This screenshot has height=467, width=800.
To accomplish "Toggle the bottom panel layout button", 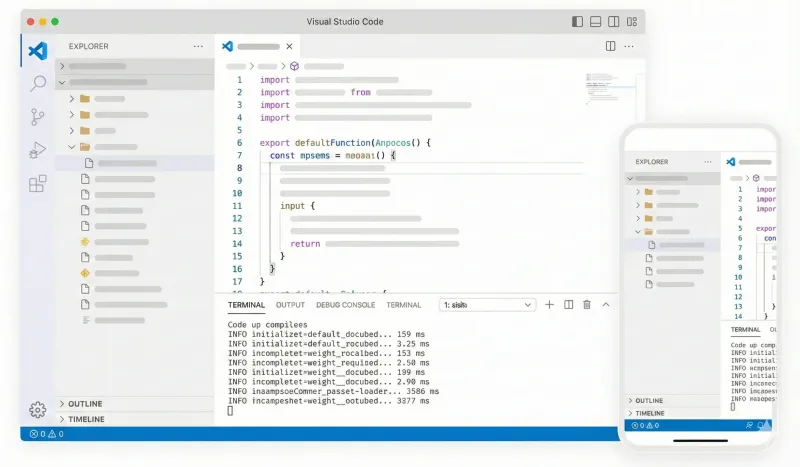I will [x=595, y=21].
